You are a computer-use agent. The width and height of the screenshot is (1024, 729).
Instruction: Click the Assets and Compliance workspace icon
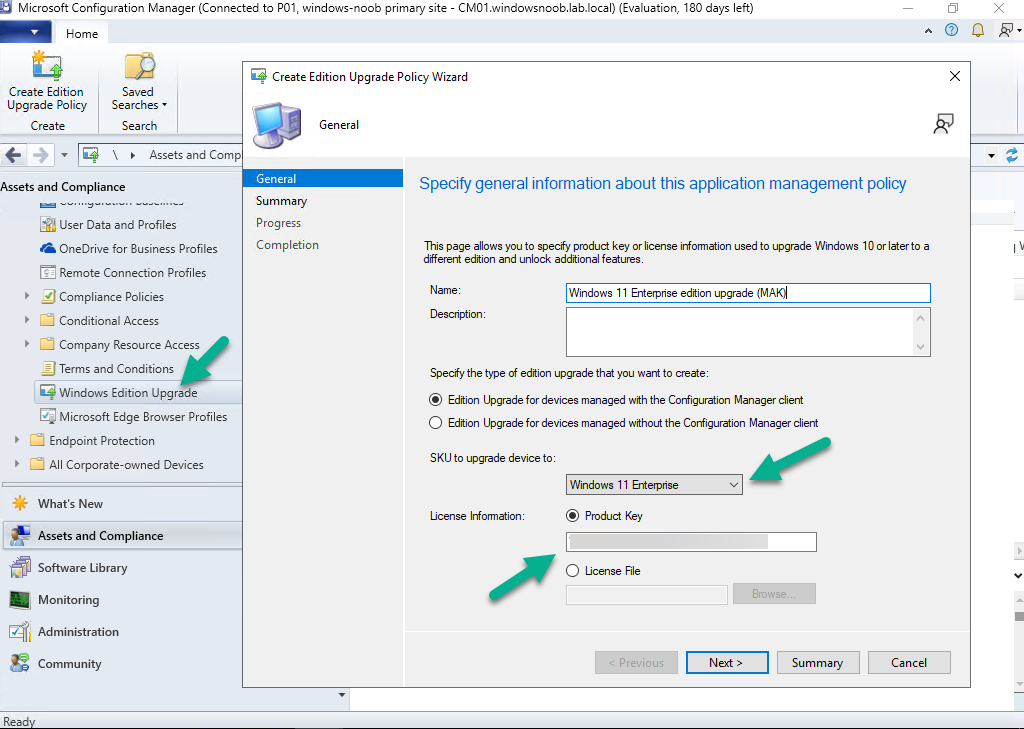click(20, 535)
